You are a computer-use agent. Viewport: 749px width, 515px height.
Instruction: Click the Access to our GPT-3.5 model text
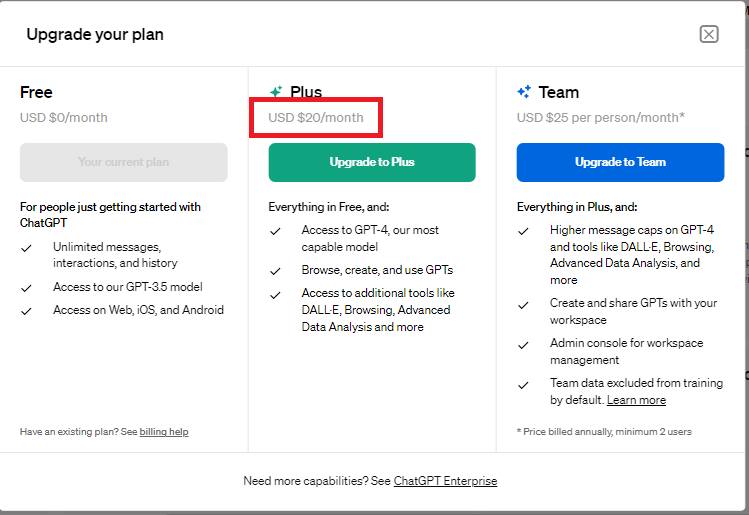tap(128, 287)
